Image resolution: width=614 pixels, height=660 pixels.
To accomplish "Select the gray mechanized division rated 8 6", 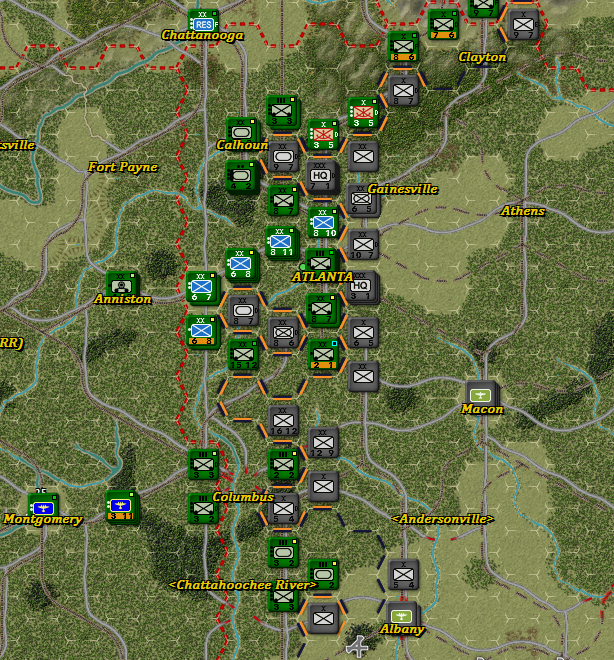I will (283, 333).
